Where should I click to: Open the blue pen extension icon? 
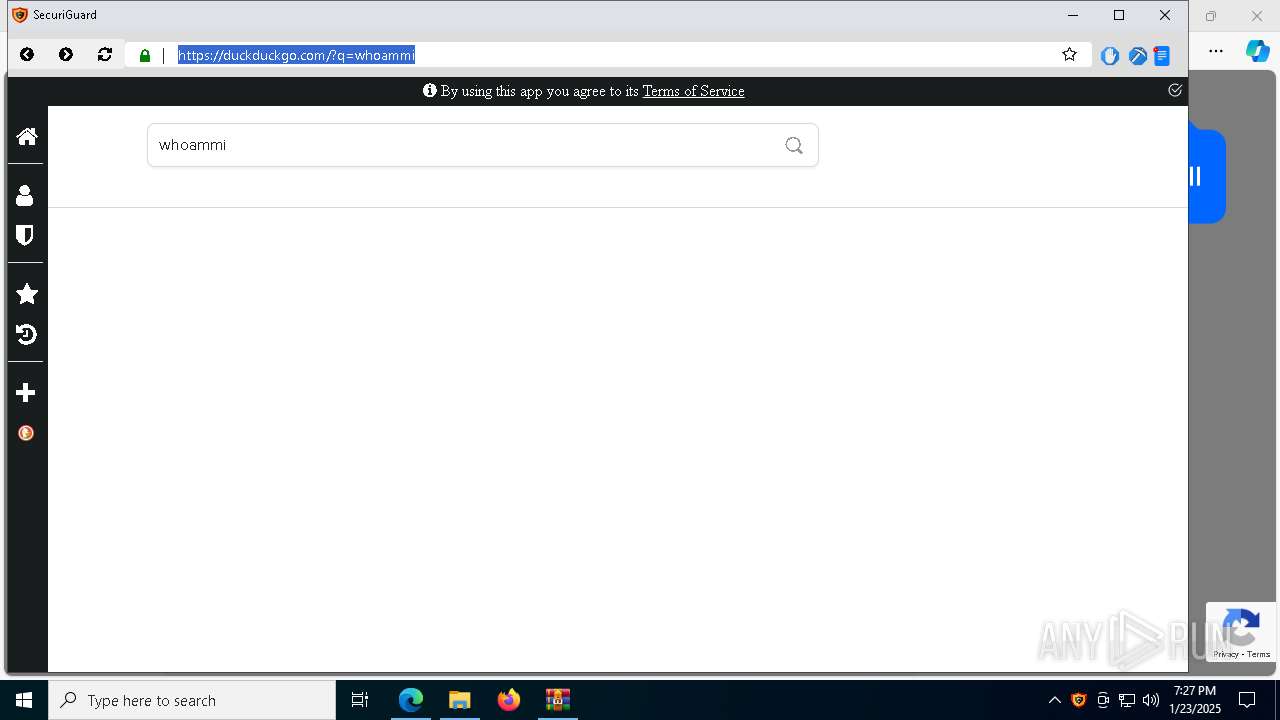[1137, 56]
